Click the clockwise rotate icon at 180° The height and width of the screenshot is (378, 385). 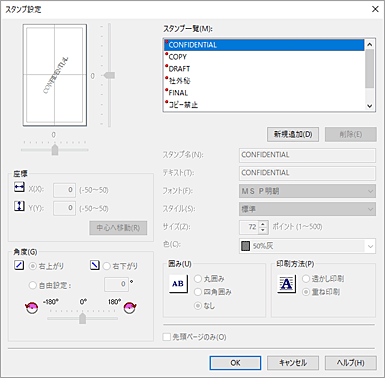(x=130, y=307)
